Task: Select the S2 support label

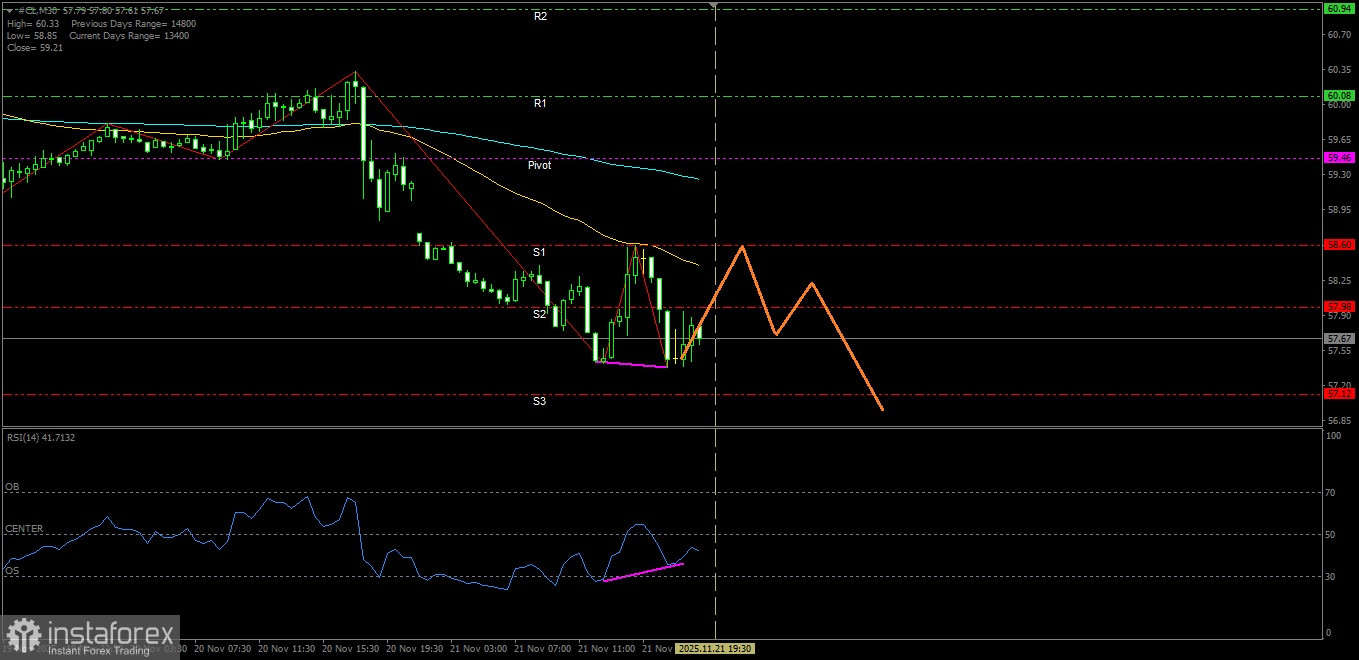Action: (539, 314)
